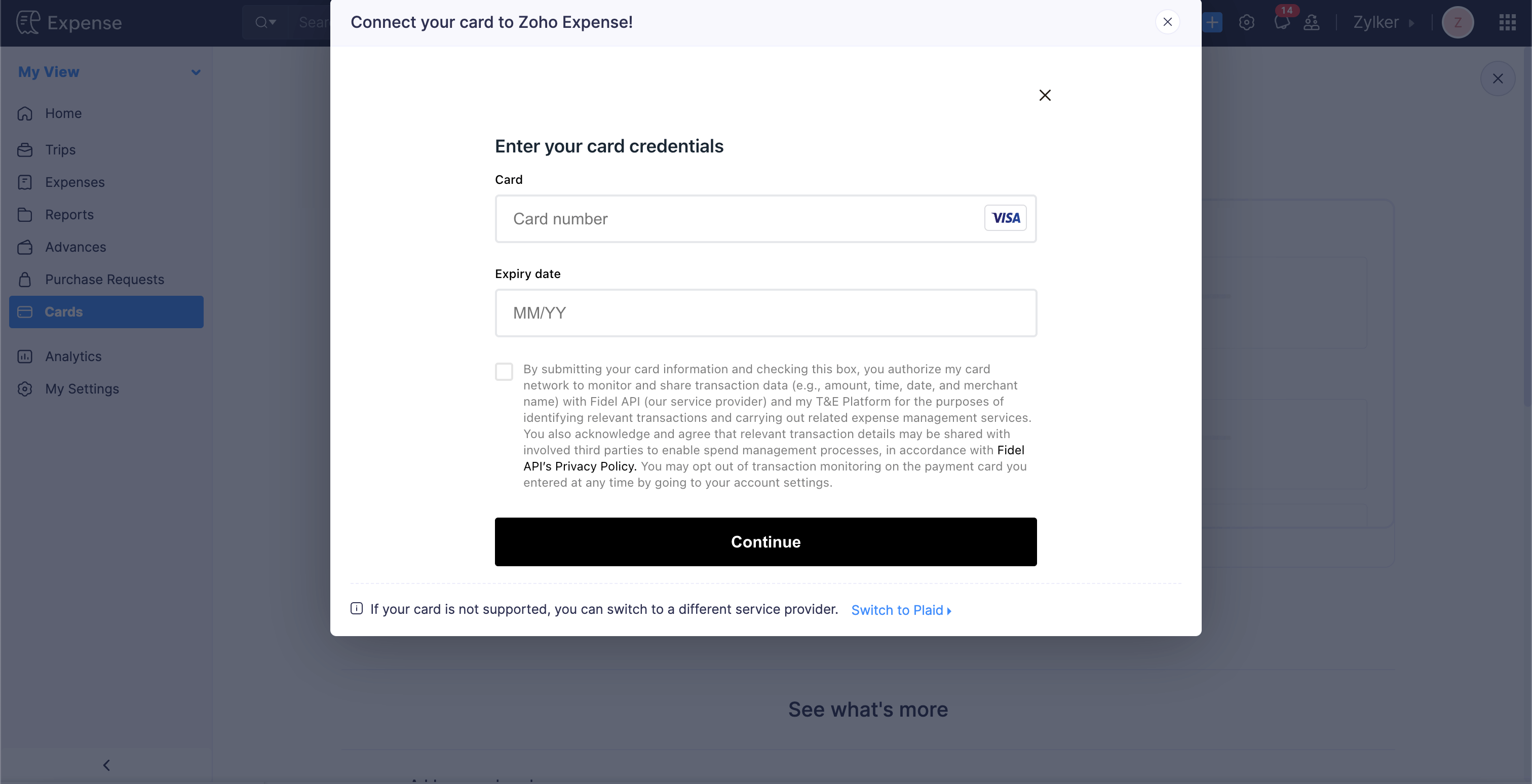Click the Continue button
The width and height of the screenshot is (1532, 784).
pos(765,541)
